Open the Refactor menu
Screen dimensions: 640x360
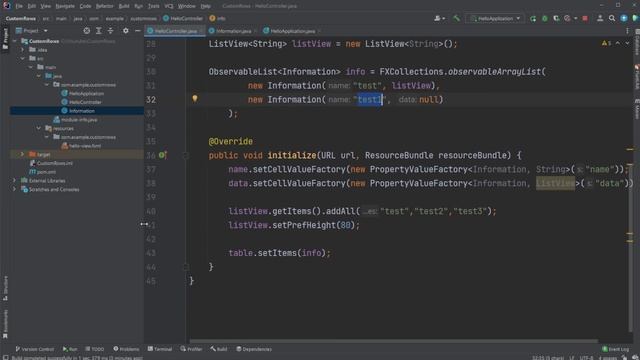[104, 6]
